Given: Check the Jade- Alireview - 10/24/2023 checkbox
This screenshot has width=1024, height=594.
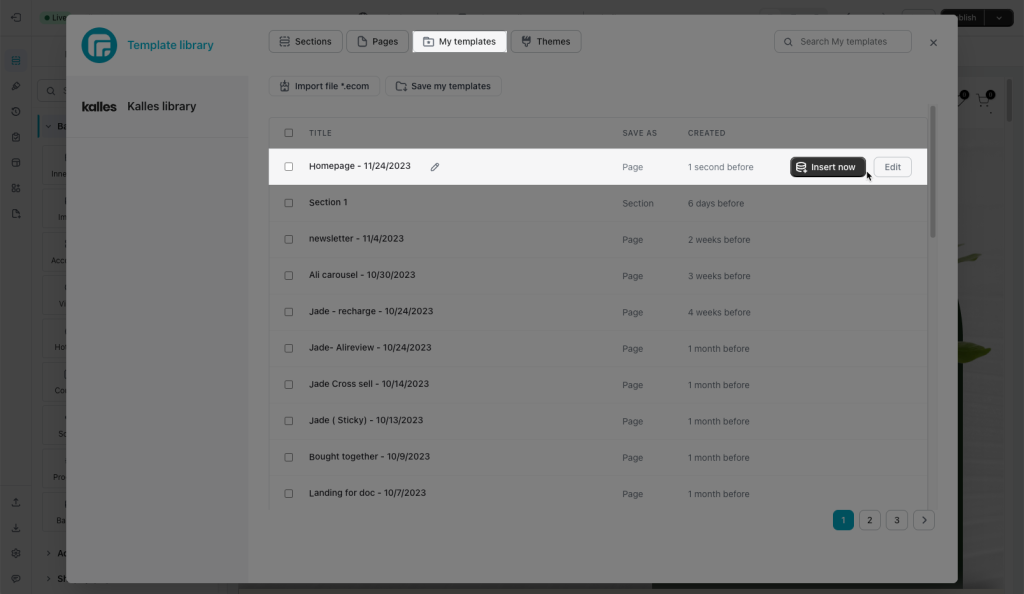Looking at the screenshot, I should 289,349.
